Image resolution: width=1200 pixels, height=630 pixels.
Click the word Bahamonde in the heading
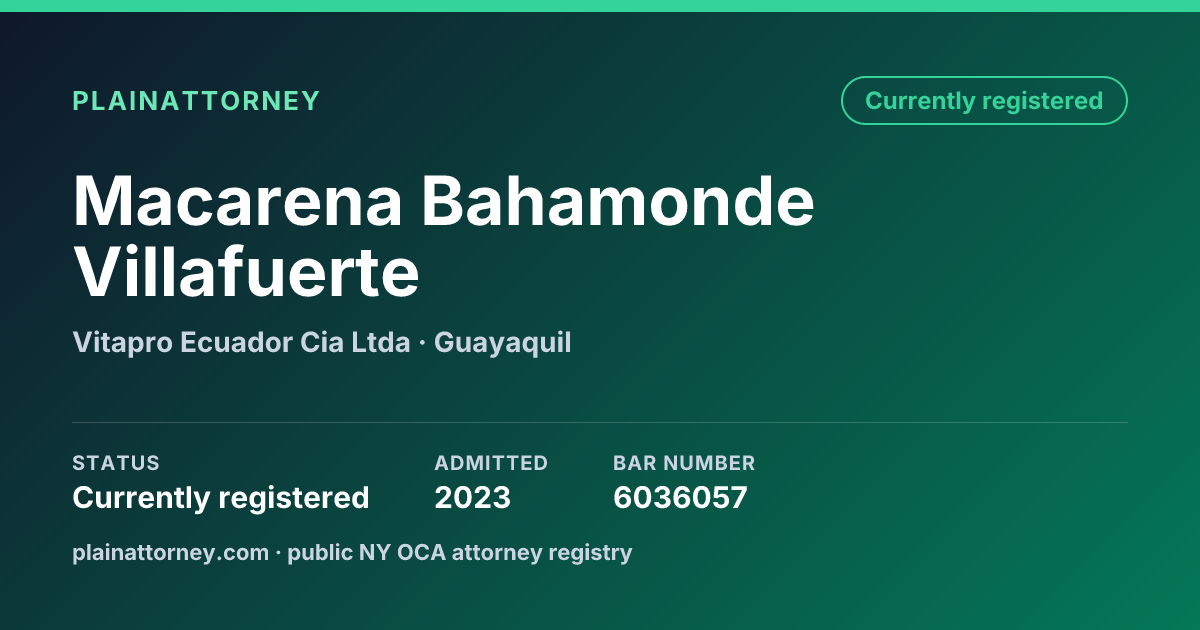click(618, 201)
